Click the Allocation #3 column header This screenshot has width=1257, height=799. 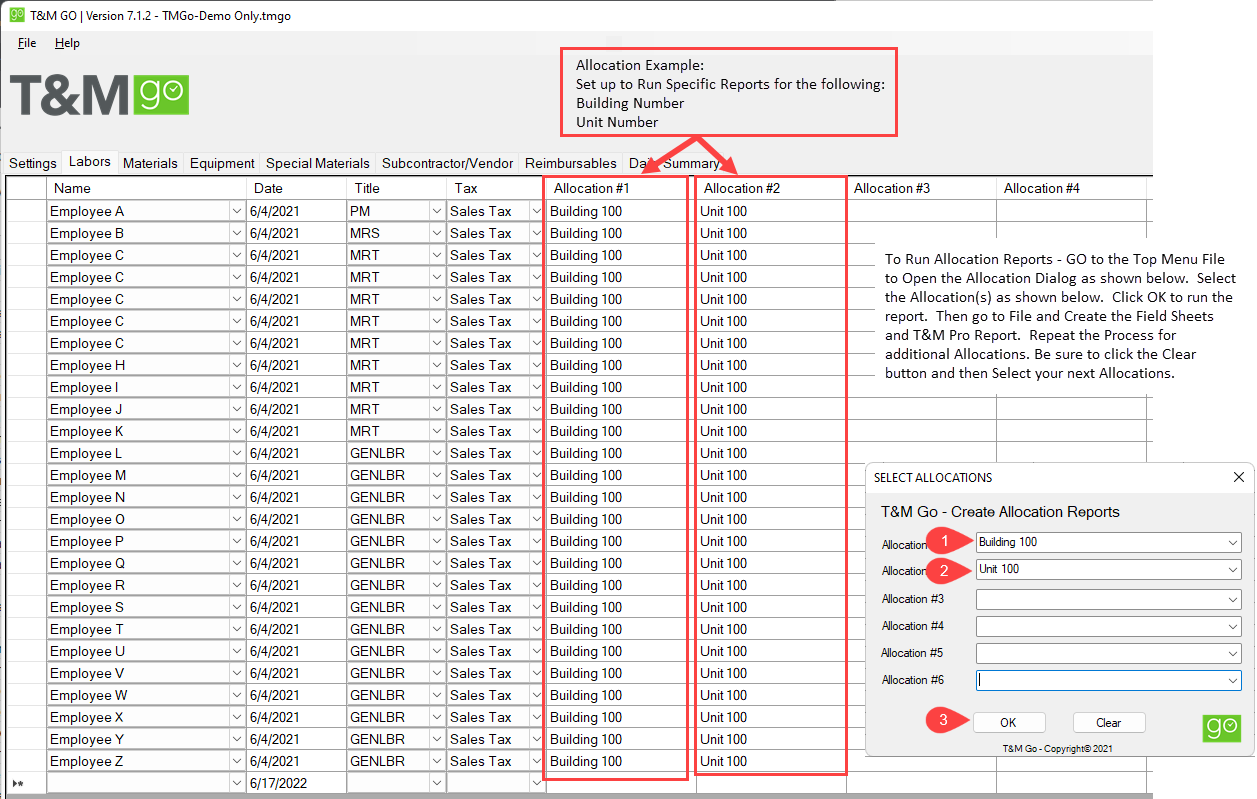pyautogui.click(x=921, y=188)
